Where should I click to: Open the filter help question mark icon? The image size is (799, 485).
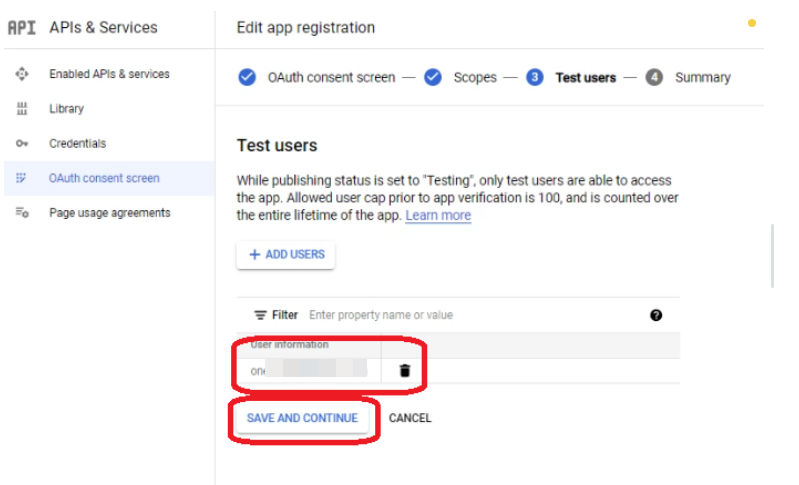click(x=656, y=315)
